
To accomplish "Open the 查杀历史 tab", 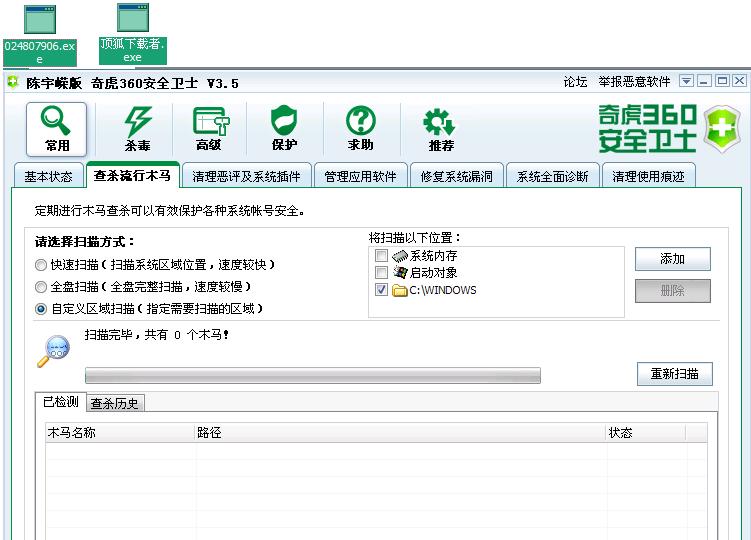I will click(114, 403).
